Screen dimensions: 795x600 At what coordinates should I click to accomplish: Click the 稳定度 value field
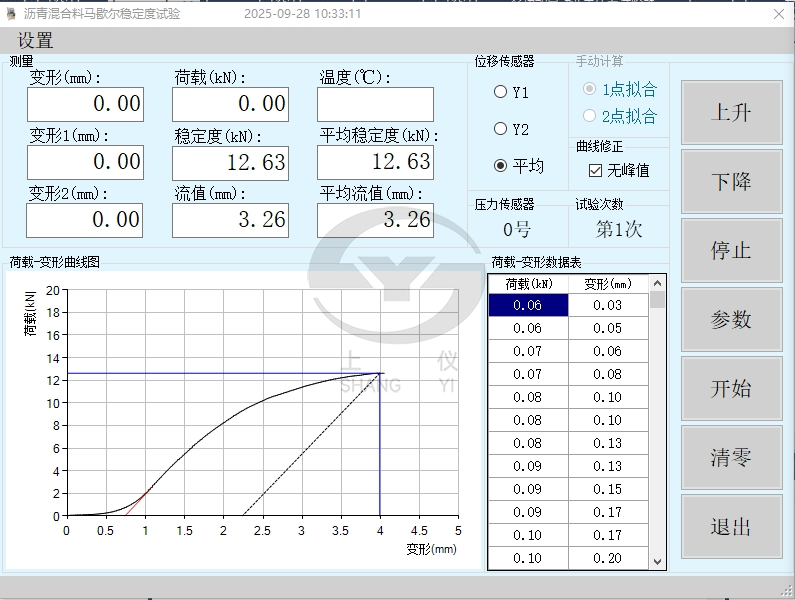(x=230, y=162)
